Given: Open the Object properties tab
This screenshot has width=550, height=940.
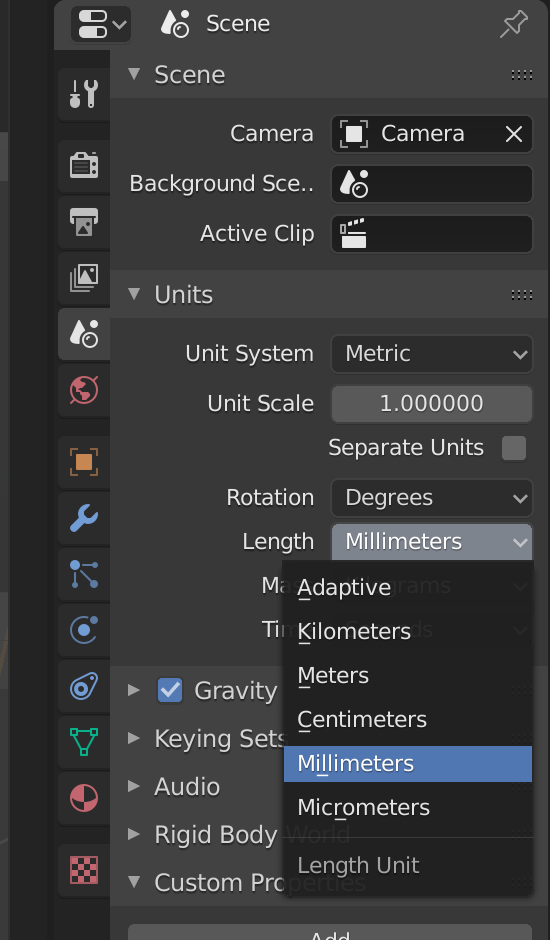Looking at the screenshot, I should coord(84,462).
